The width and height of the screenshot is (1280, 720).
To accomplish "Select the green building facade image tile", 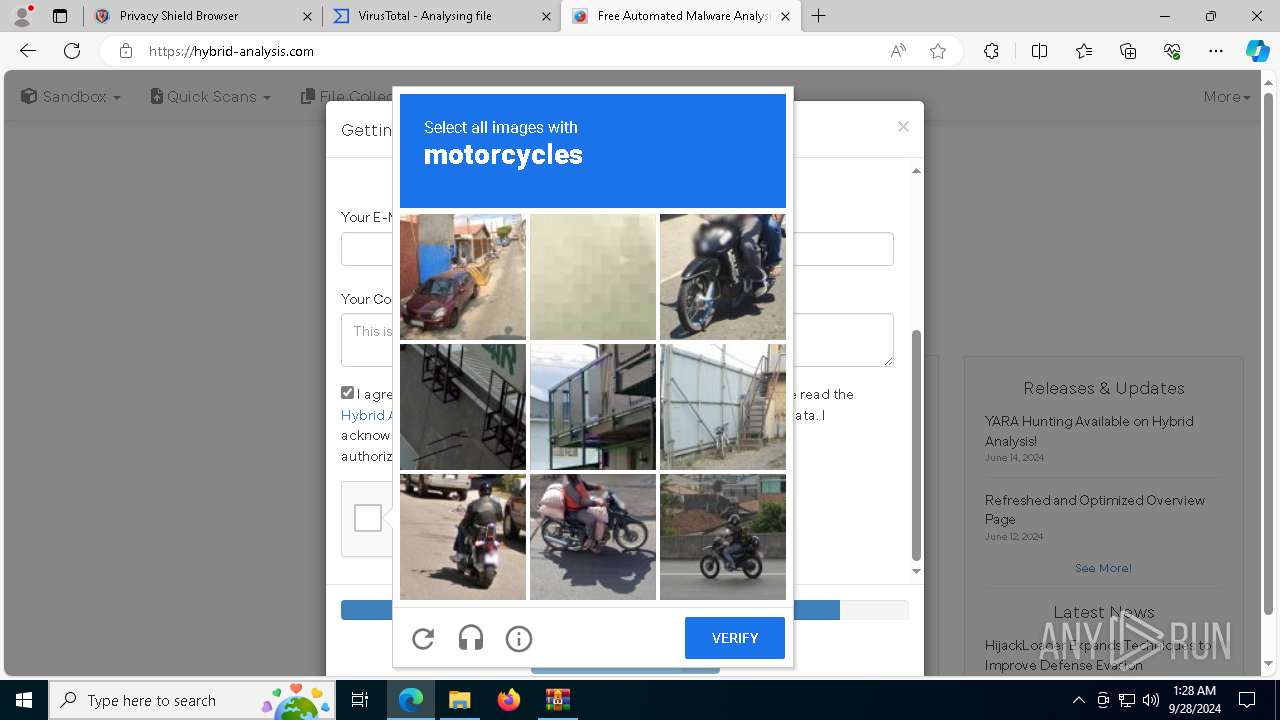I will (x=593, y=407).
